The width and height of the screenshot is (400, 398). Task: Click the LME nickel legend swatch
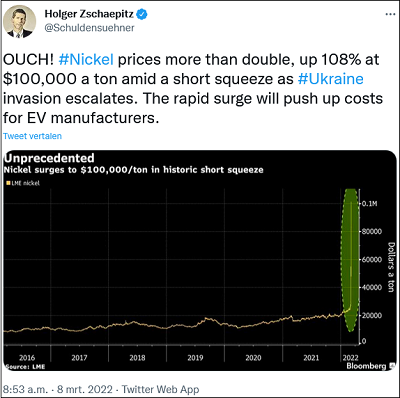(x=8, y=183)
